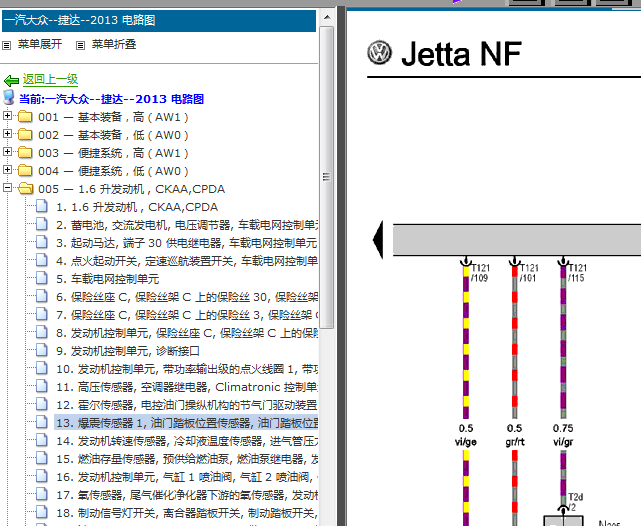
Task: Select highlighted page 13. 爆震传感器 1
Action: point(186,423)
